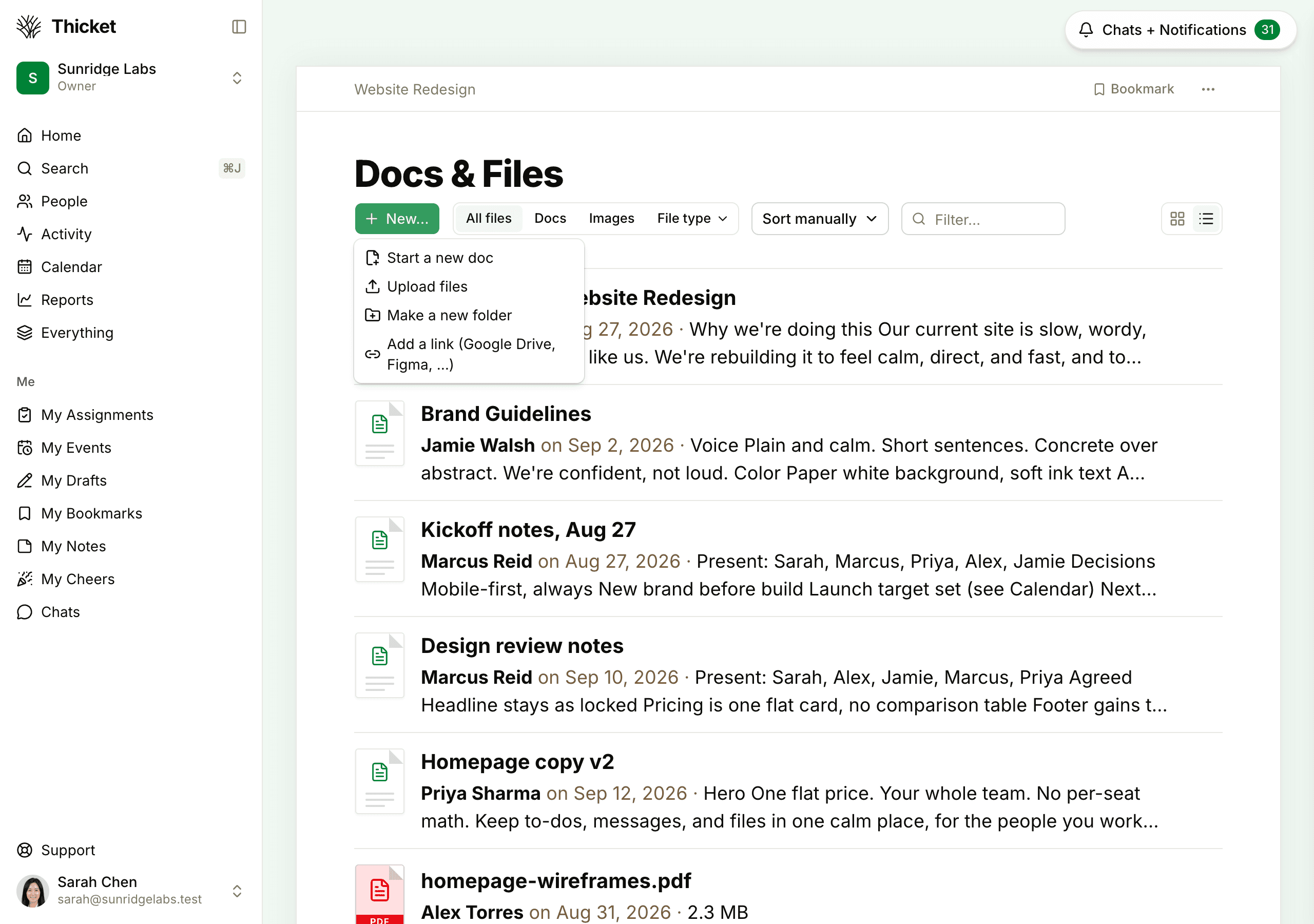
Task: Switch to list view
Action: tap(1206, 219)
